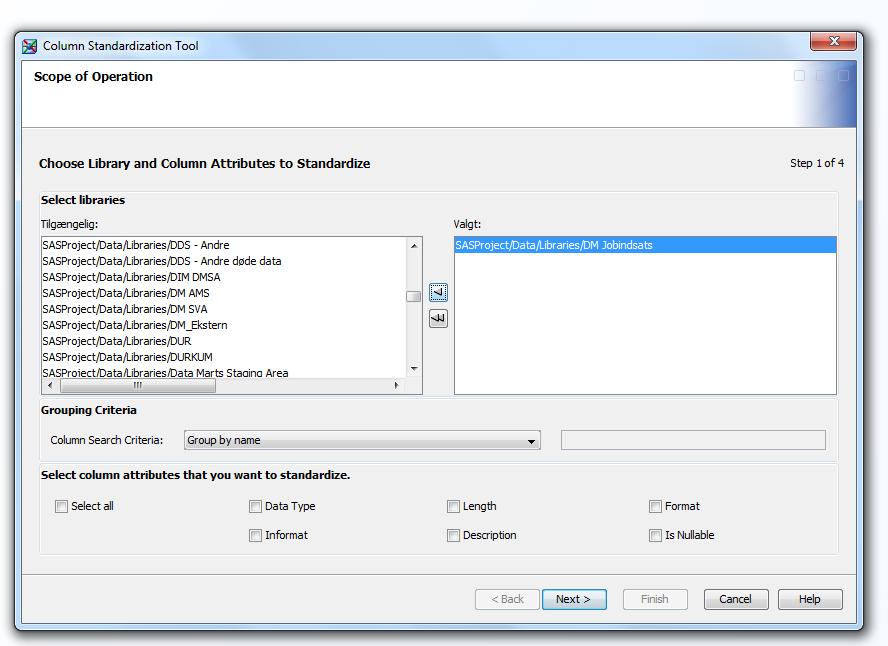Click the disabled Finish button

click(655, 599)
